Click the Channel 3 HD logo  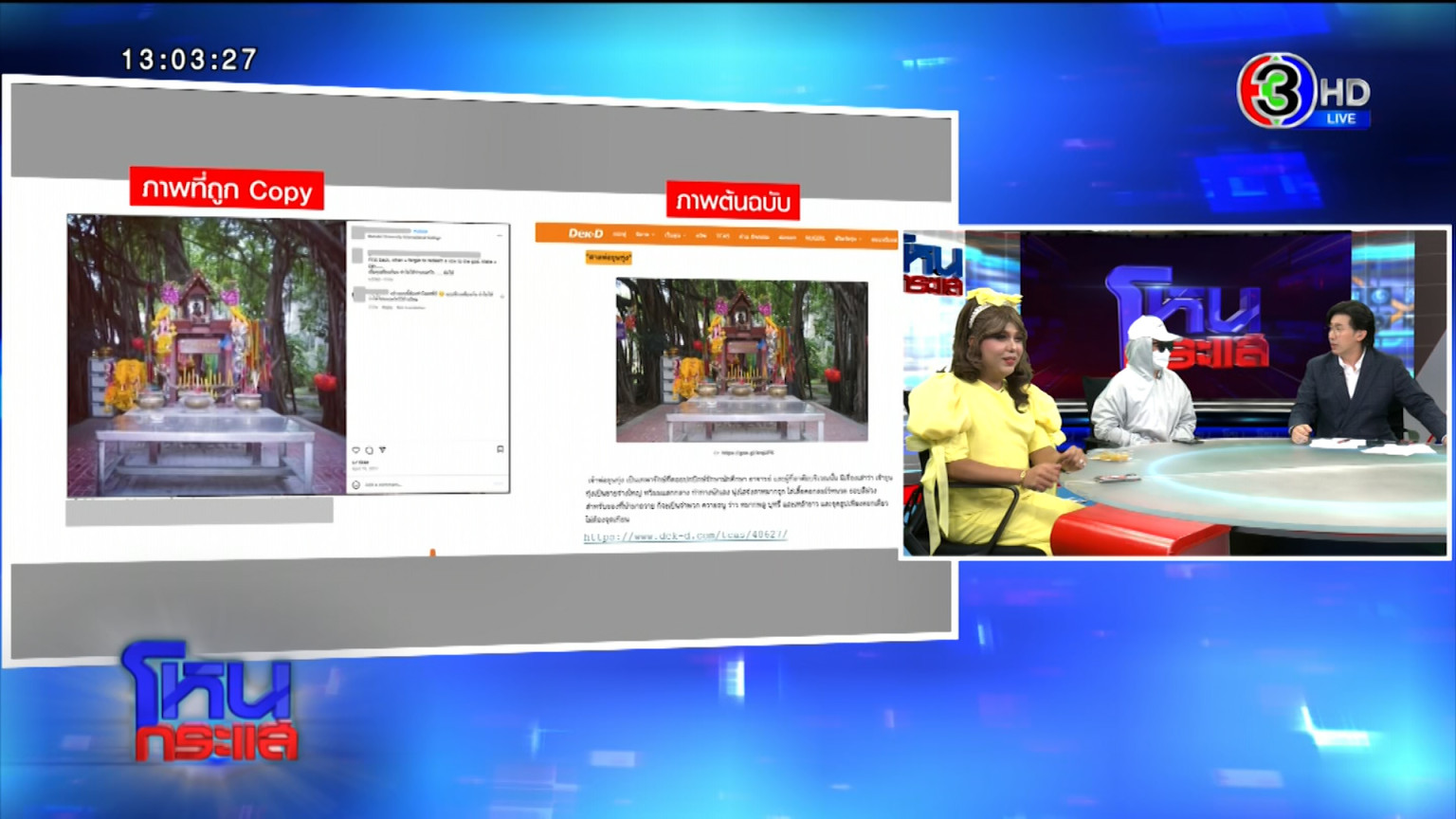1303,90
